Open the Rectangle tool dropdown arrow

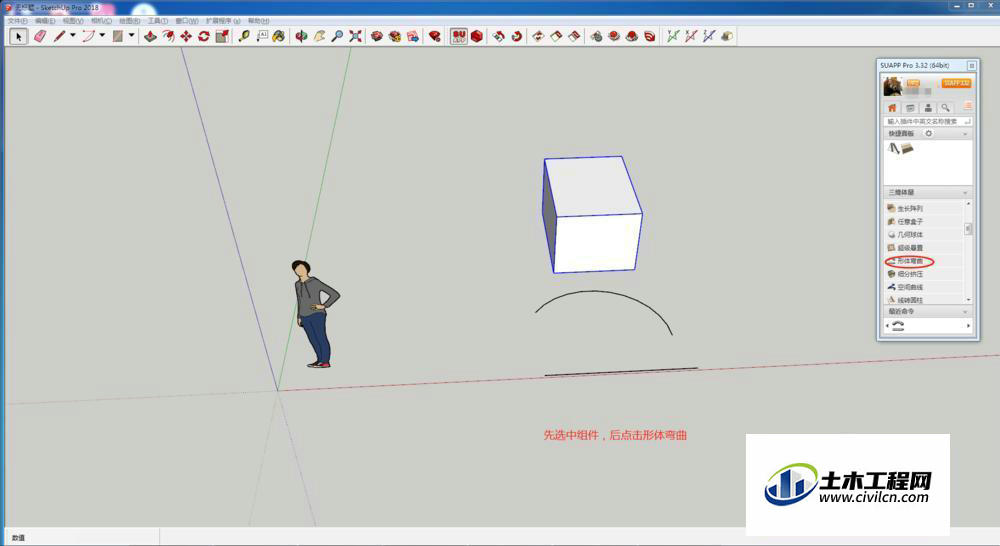(131, 36)
